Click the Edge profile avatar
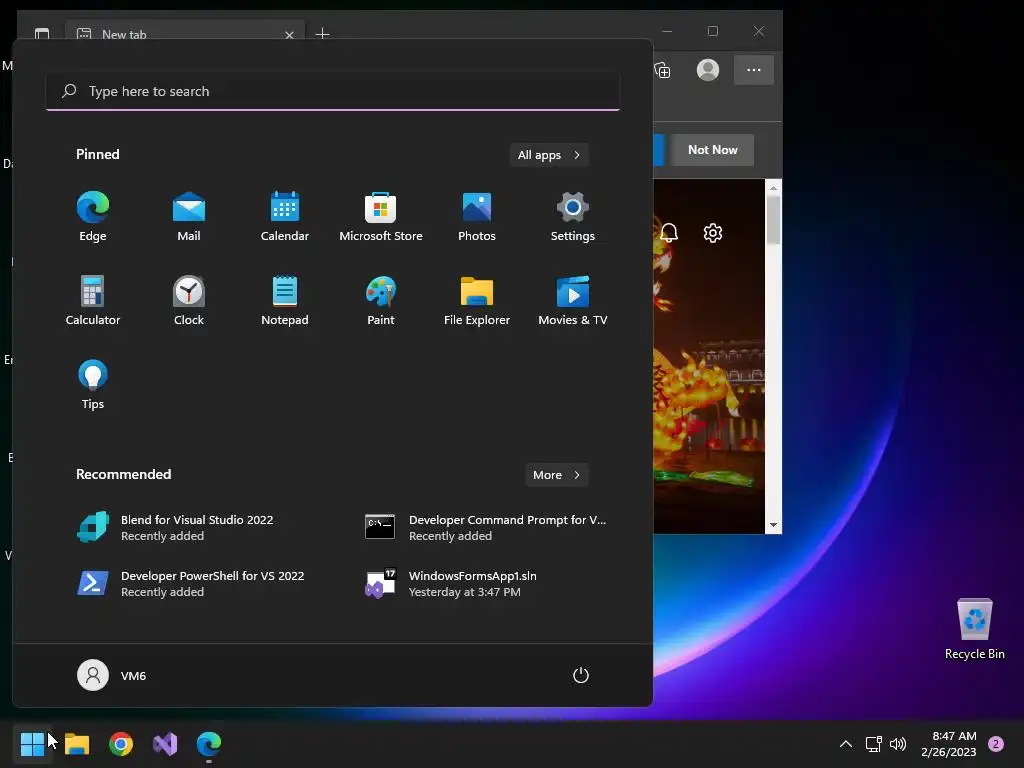Viewport: 1024px width, 768px height. [708, 70]
